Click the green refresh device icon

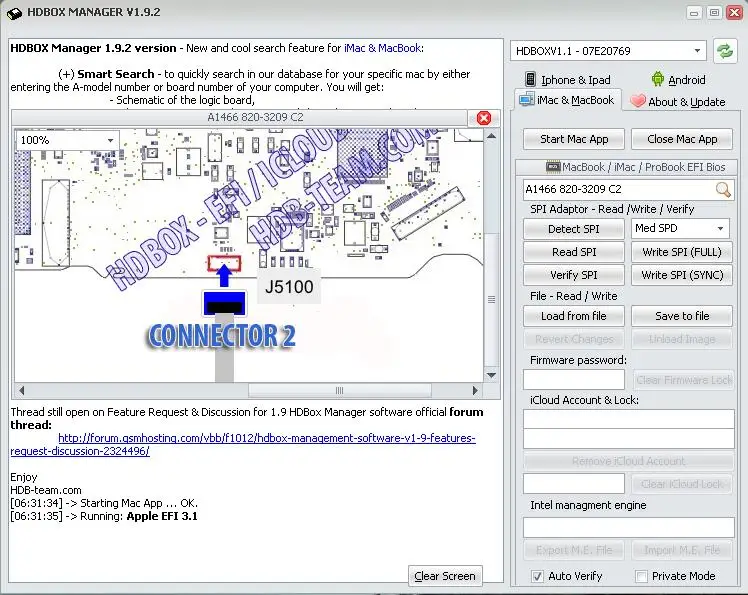(x=725, y=51)
